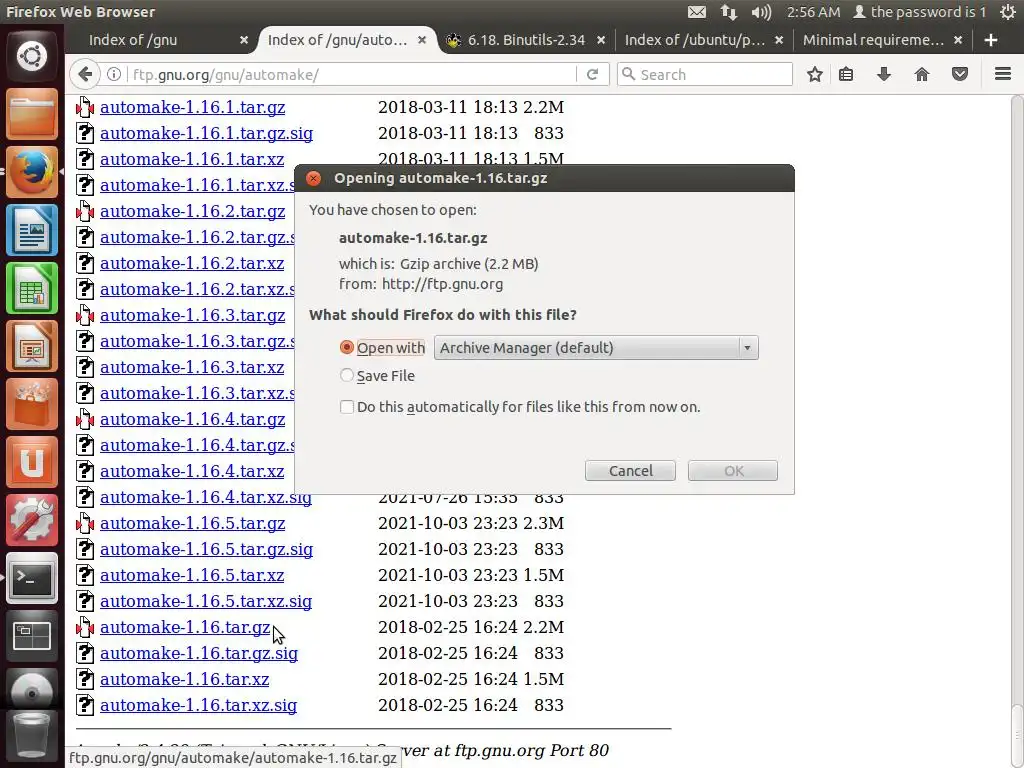Click the Pocket save icon
Image resolution: width=1024 pixels, height=768 pixels.
tap(959, 74)
